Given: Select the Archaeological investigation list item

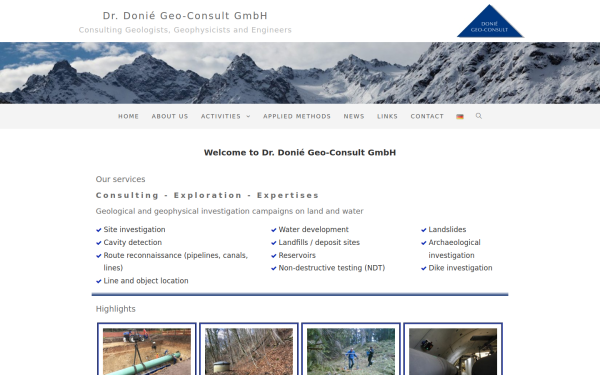Looking at the screenshot, I should click(454, 249).
